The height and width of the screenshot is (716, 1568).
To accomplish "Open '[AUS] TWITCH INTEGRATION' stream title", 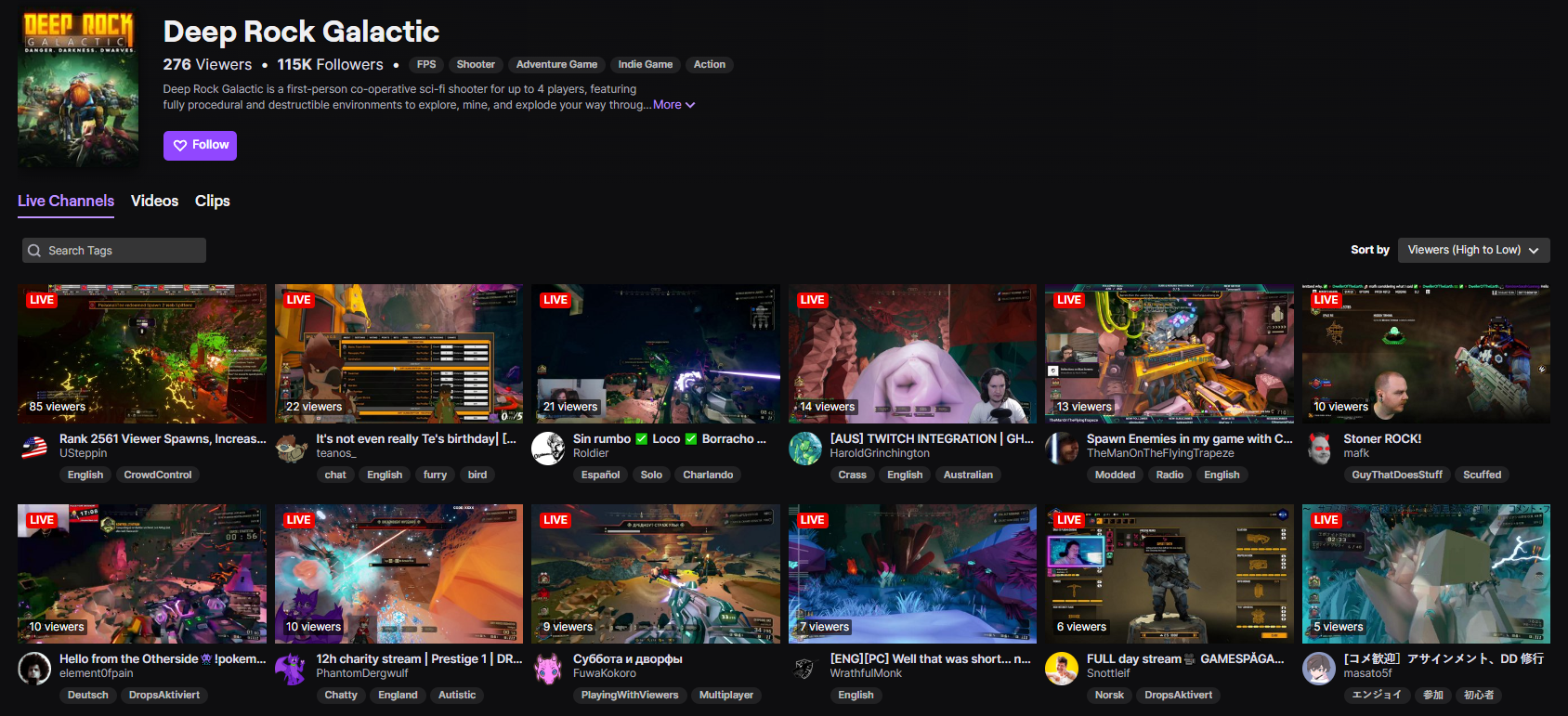I will (x=932, y=438).
